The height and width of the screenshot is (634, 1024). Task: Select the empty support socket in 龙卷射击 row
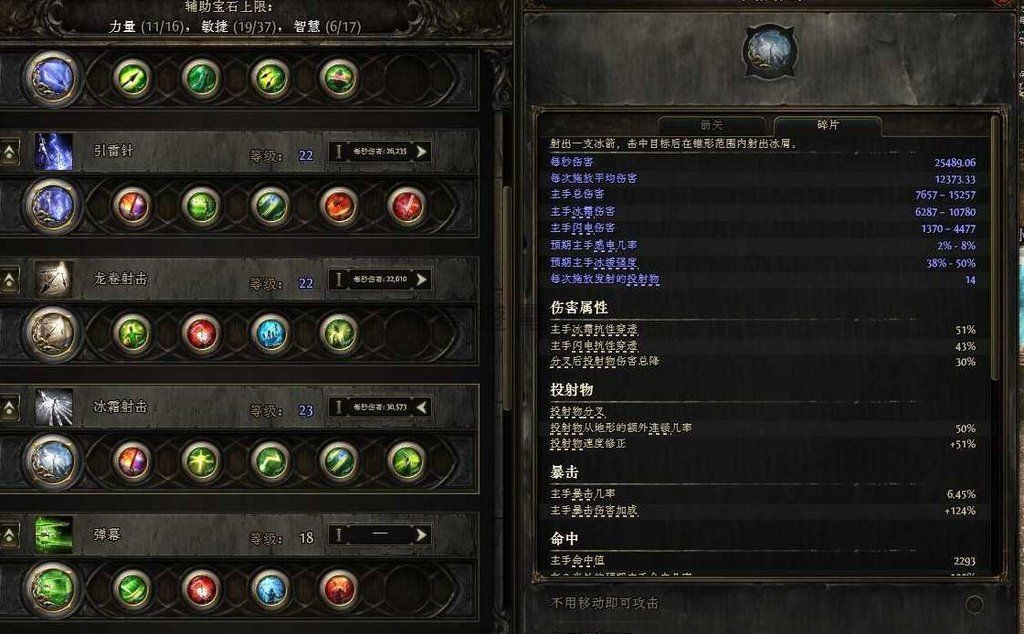407,334
